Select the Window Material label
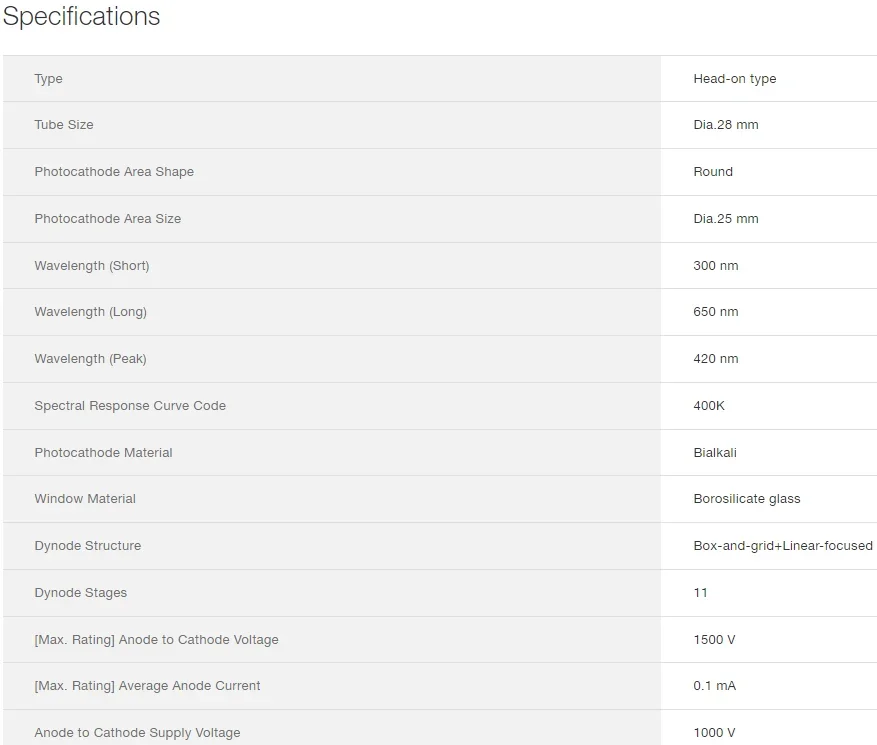Image resolution: width=877 pixels, height=745 pixels. pos(85,499)
